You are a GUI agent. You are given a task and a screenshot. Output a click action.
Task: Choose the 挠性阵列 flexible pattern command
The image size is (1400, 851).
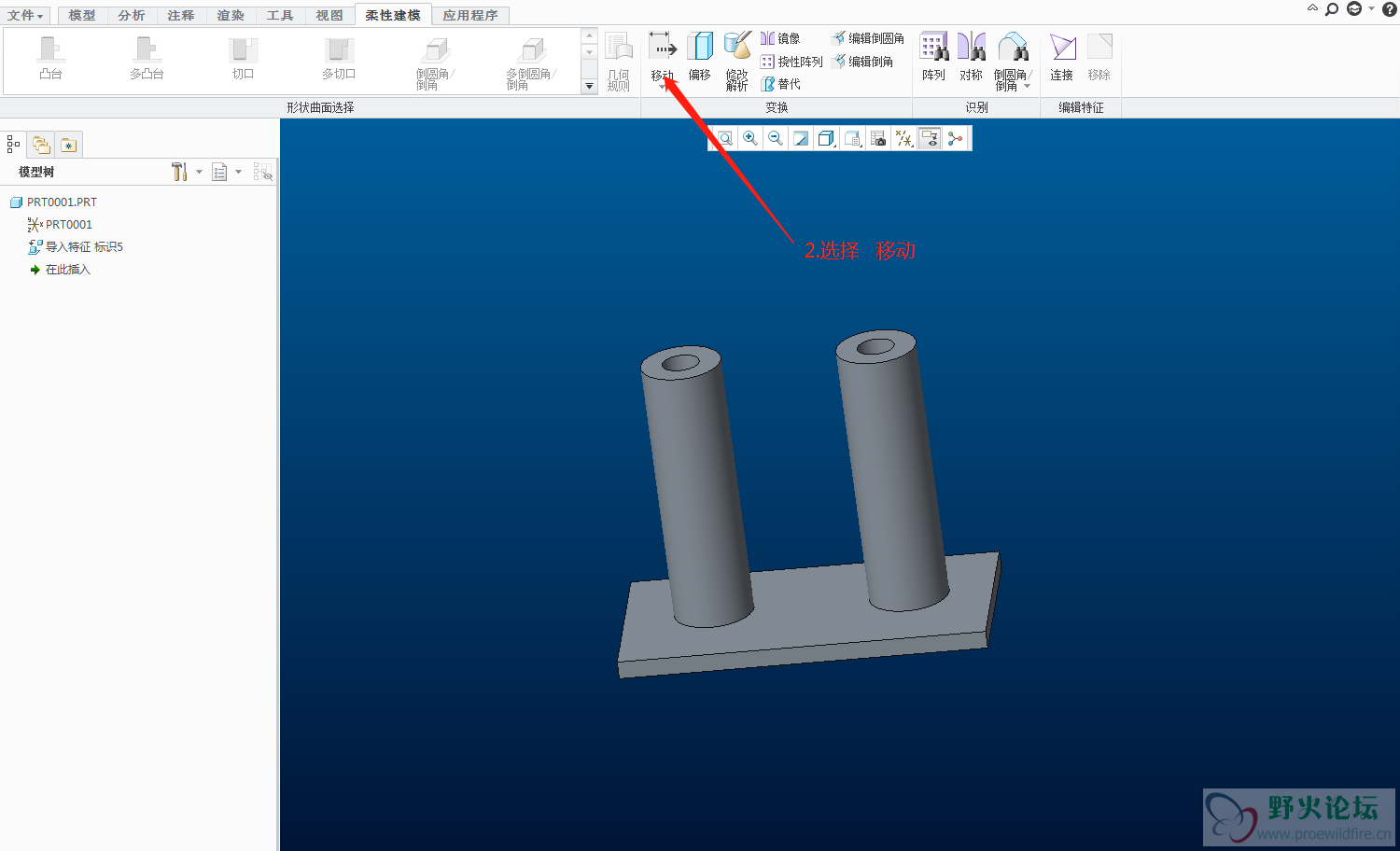pos(791,62)
